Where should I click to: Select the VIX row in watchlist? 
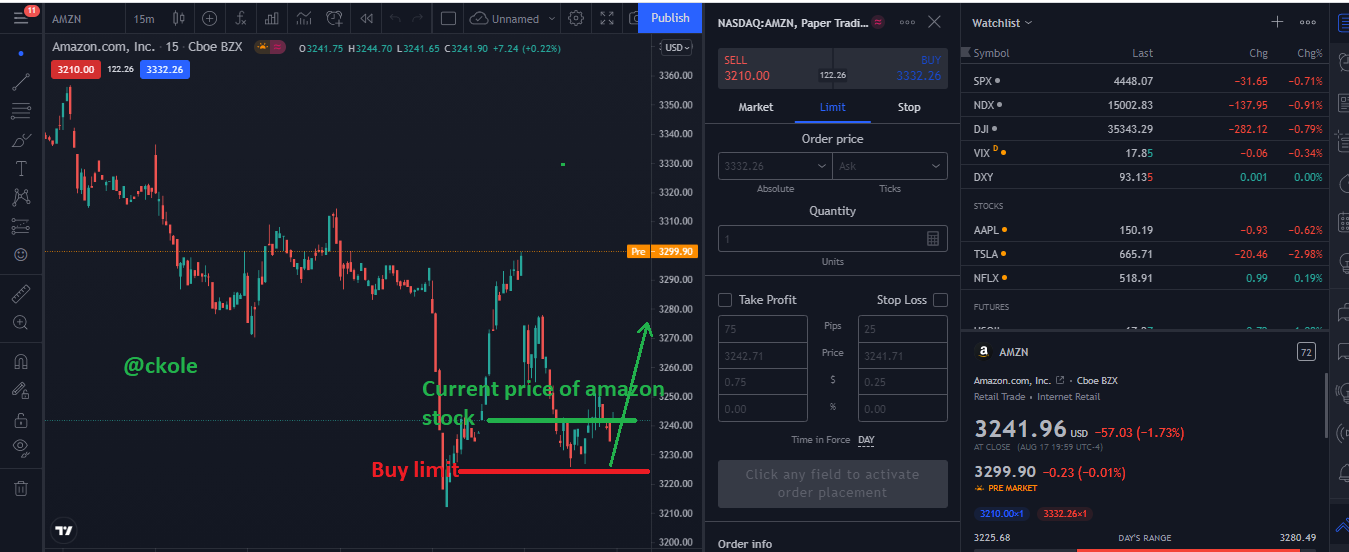1144,153
